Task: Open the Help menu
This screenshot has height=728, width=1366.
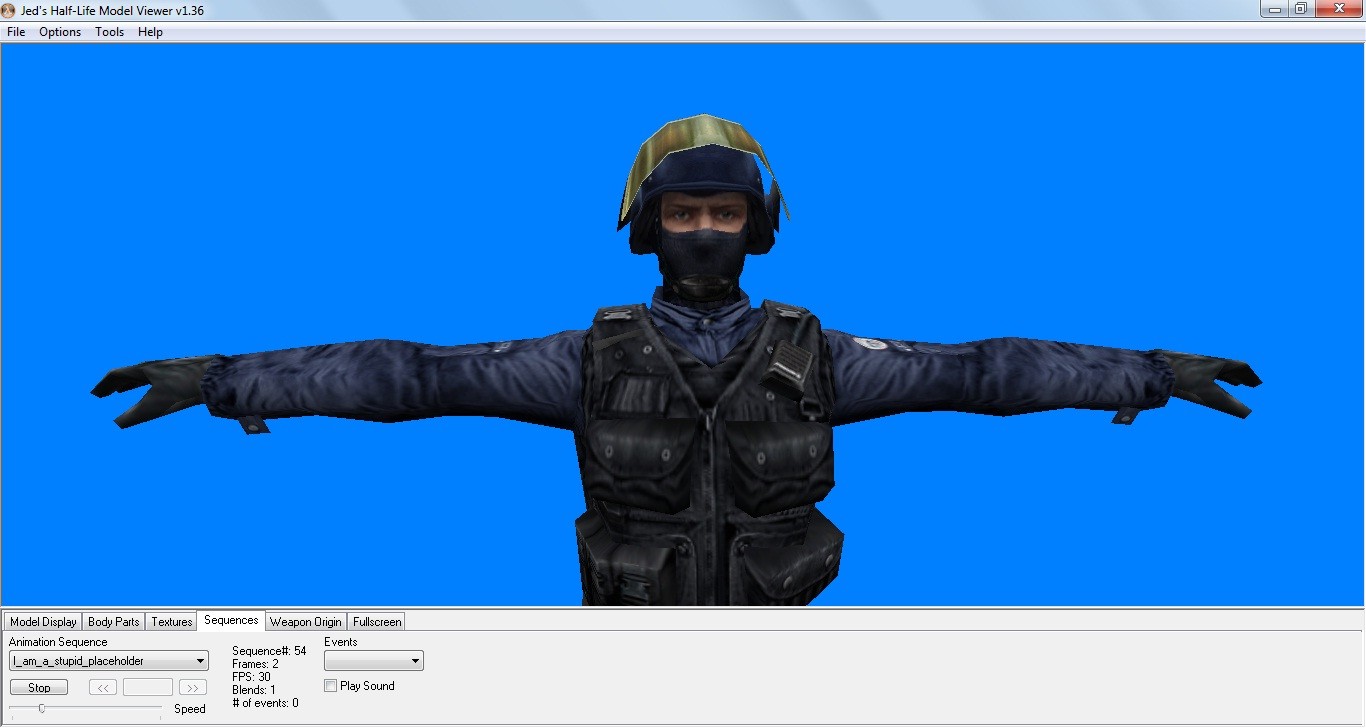Action: point(150,32)
